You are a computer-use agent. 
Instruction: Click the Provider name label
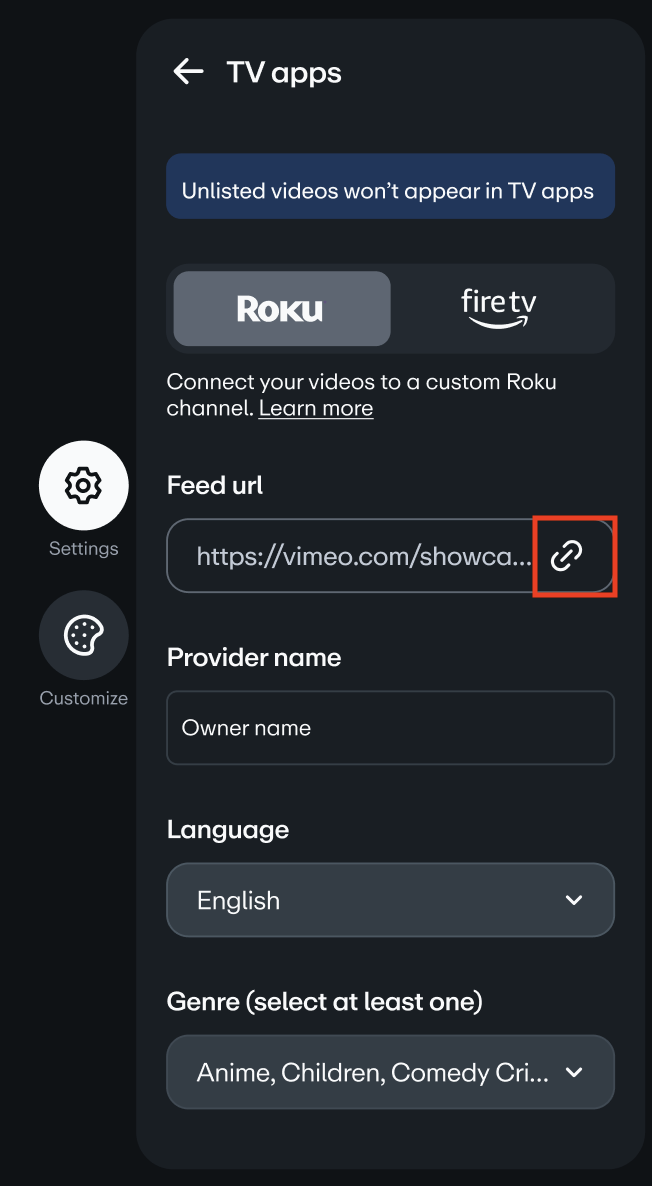click(254, 657)
